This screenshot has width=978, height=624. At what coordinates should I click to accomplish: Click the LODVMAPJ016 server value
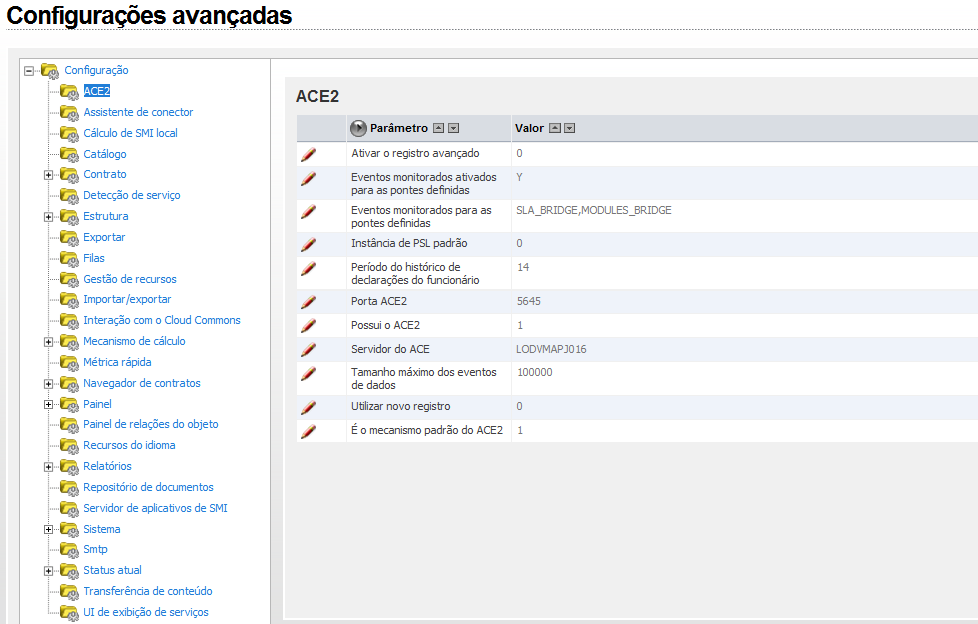pos(551,349)
